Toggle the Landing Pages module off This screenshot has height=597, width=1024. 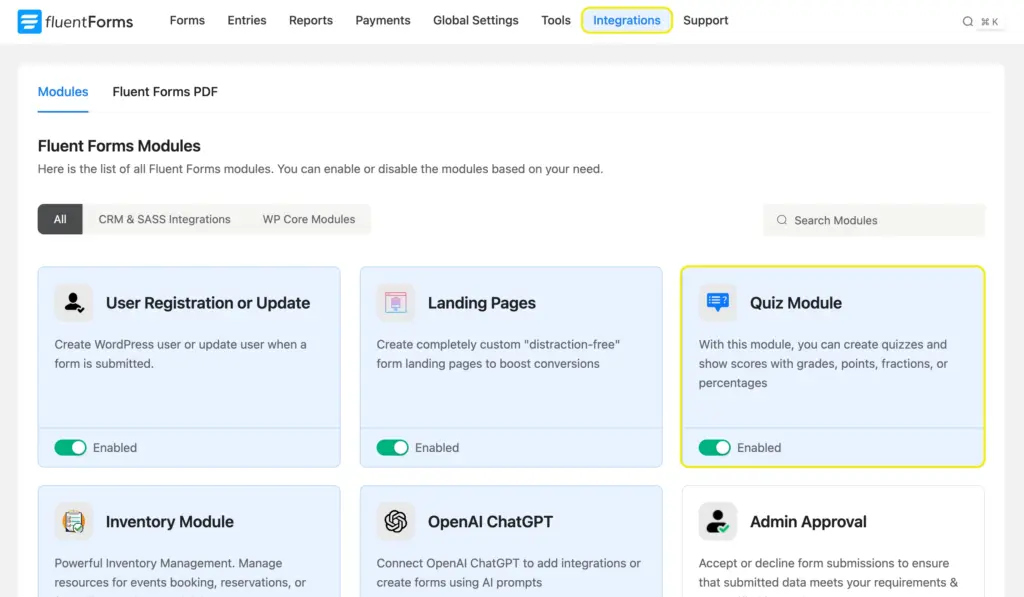point(392,447)
